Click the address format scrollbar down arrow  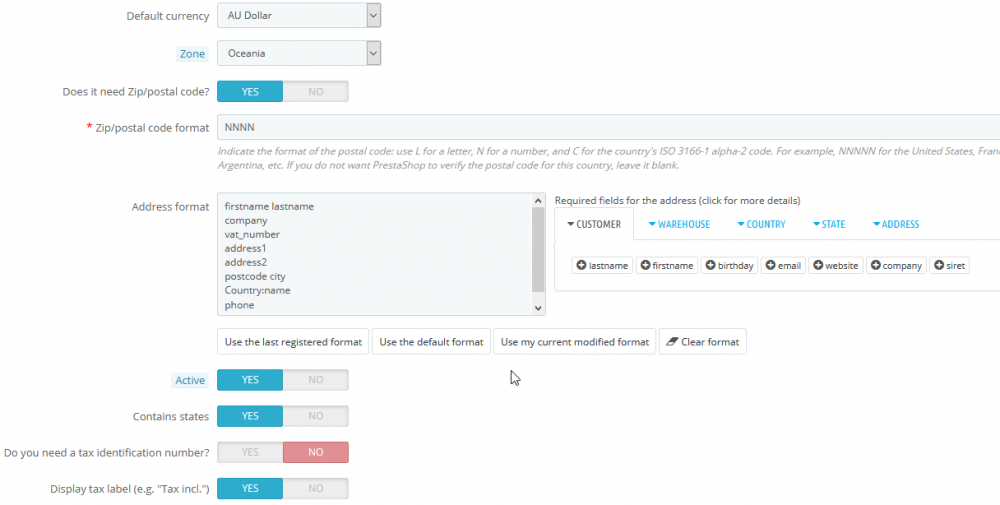pos(539,308)
